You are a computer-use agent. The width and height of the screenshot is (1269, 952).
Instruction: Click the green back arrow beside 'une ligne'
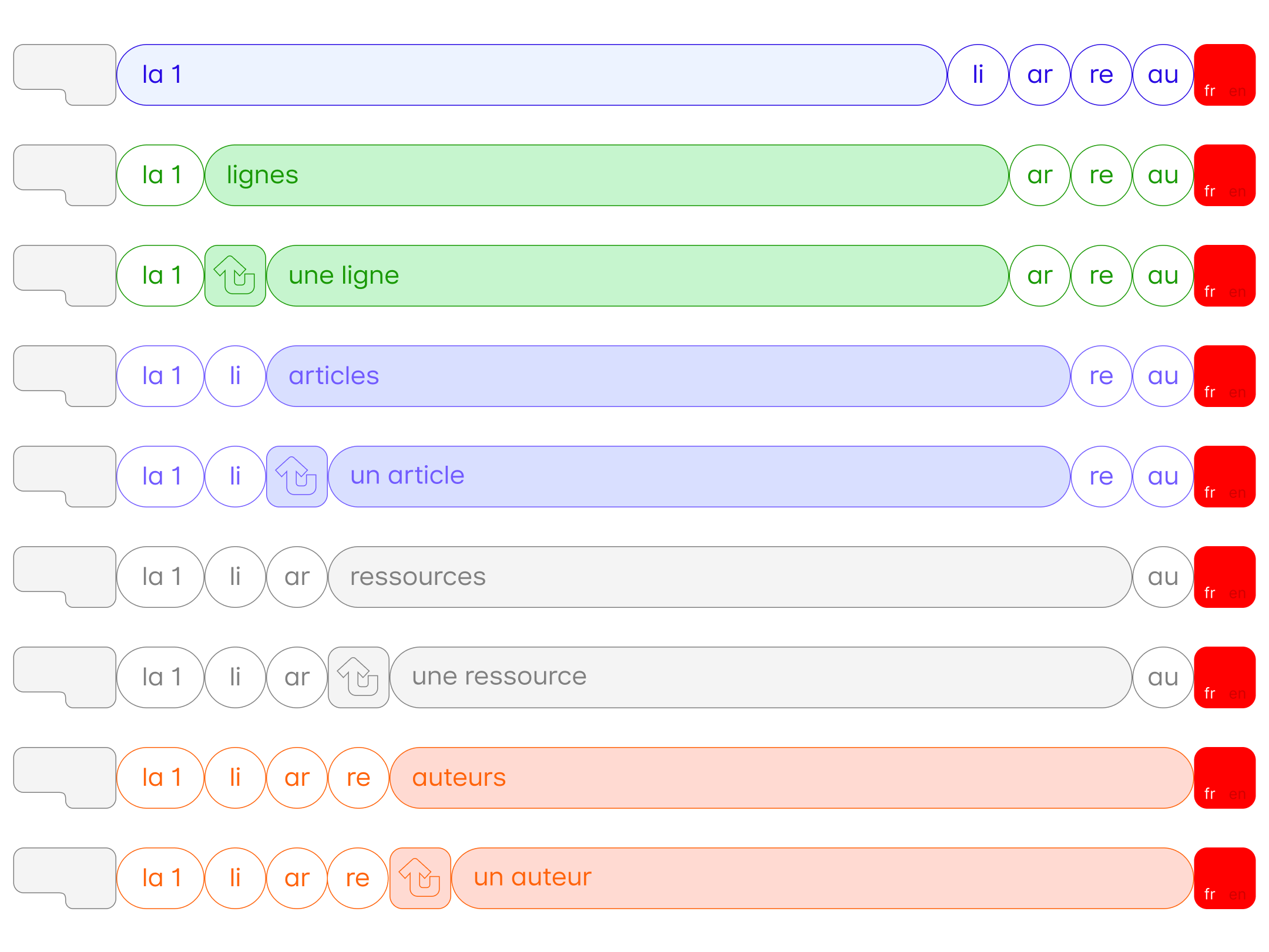pos(235,275)
